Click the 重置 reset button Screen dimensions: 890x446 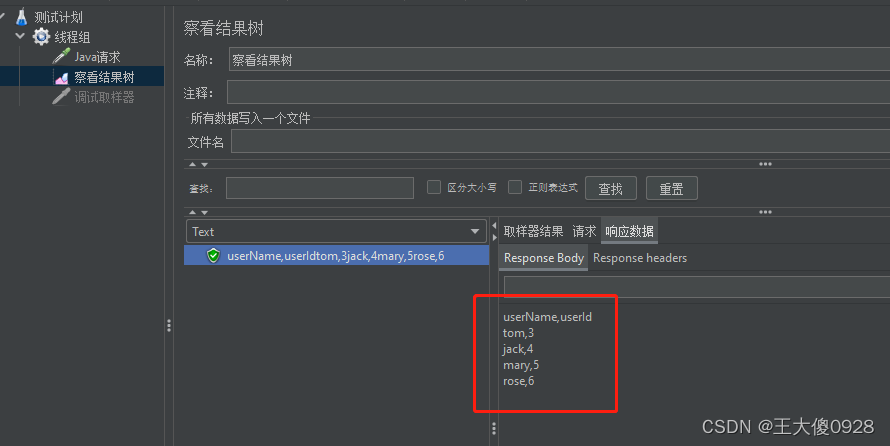click(671, 188)
